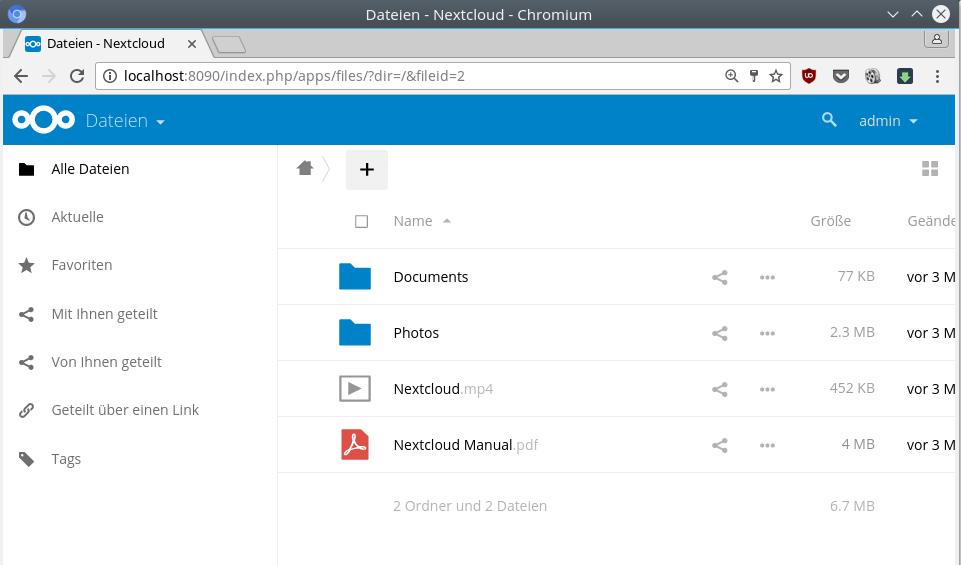Viewport: 961px width, 565px height.
Task: Click the plus button to add new file
Action: tap(367, 170)
